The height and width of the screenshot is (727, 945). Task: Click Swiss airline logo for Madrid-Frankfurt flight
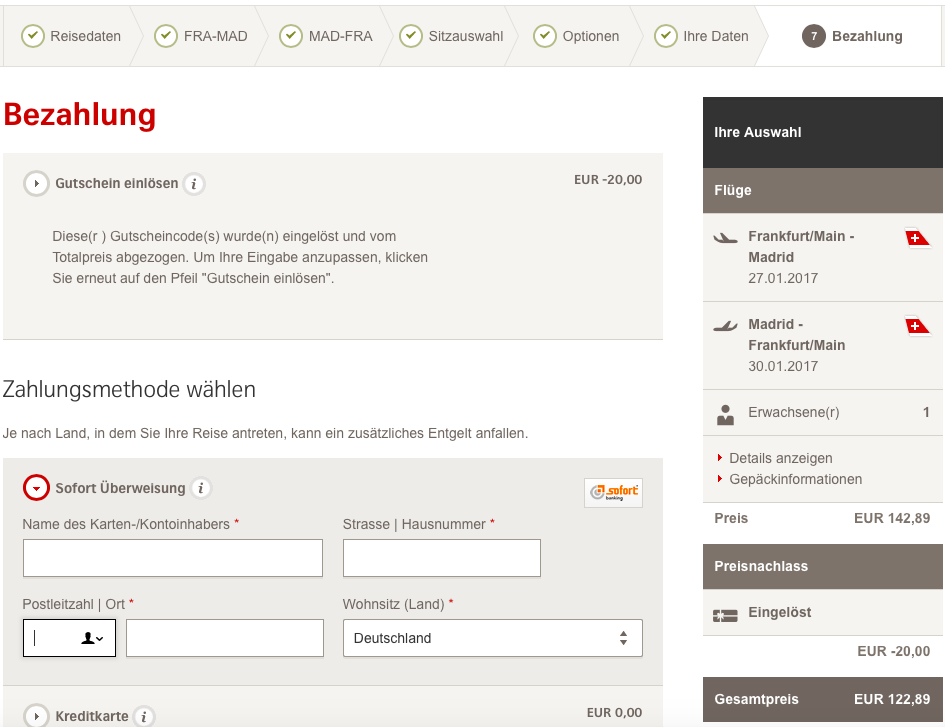pyautogui.click(x=917, y=326)
